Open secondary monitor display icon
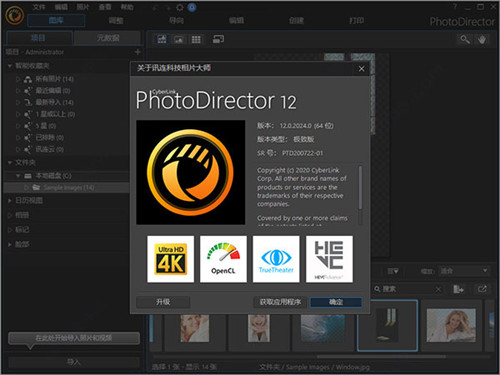The image size is (500, 375). 218,39
